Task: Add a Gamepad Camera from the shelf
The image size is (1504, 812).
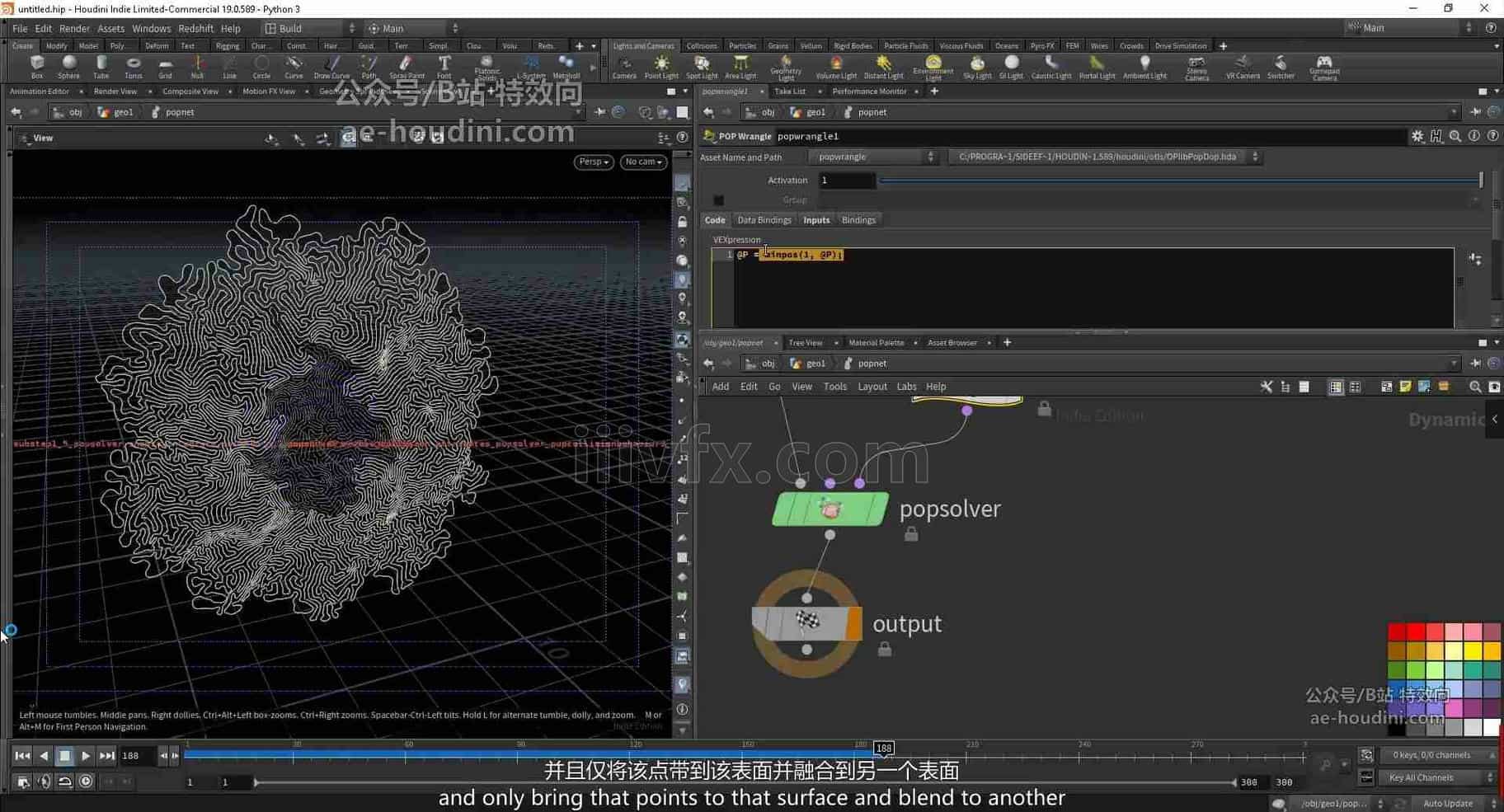Action: tap(1324, 68)
